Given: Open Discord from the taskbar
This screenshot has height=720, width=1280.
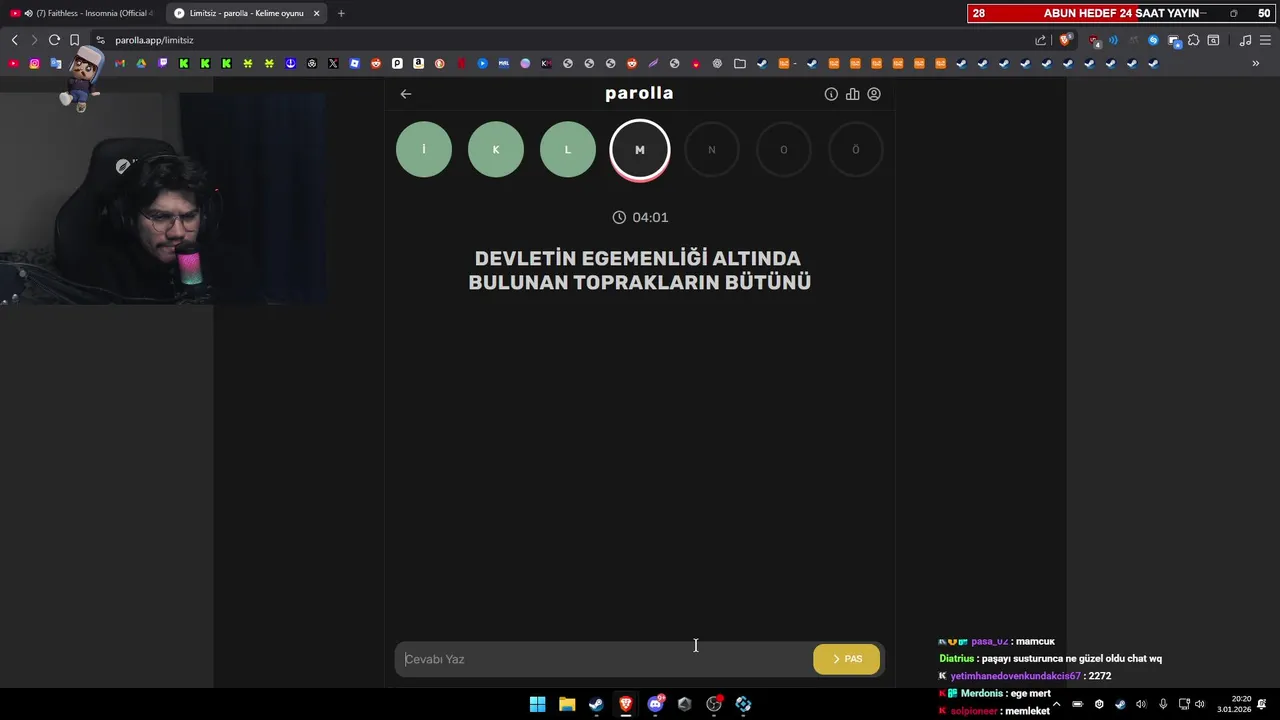Looking at the screenshot, I should point(655,704).
